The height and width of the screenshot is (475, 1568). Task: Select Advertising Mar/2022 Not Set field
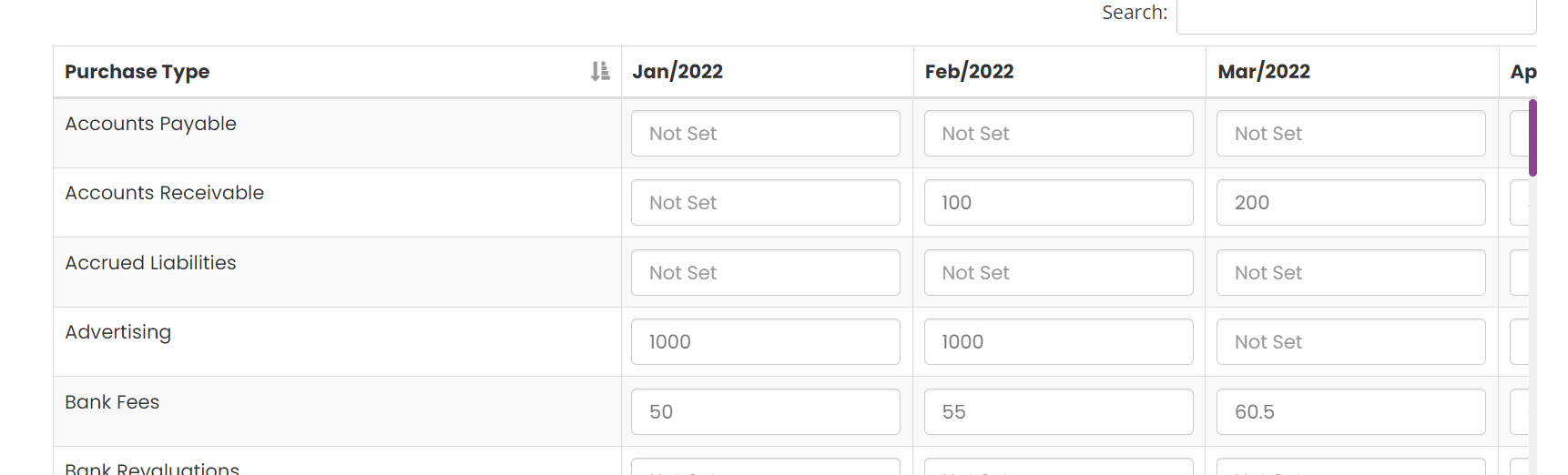1351,341
